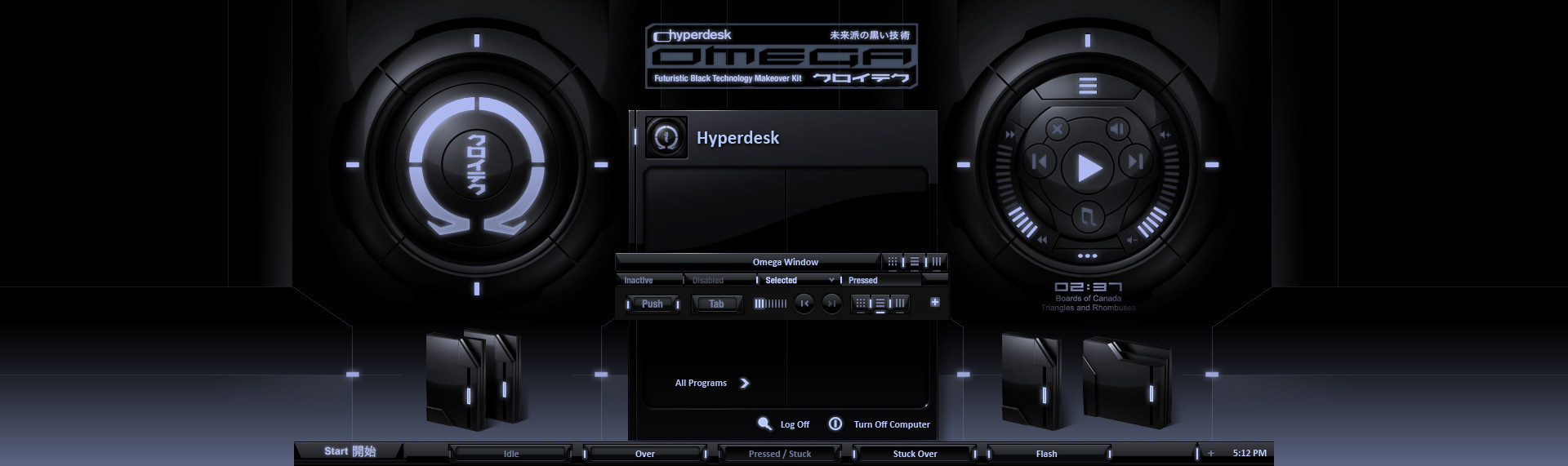Click the large Play button in media player
Image resolution: width=1568 pixels, height=466 pixels.
pyautogui.click(x=1089, y=168)
